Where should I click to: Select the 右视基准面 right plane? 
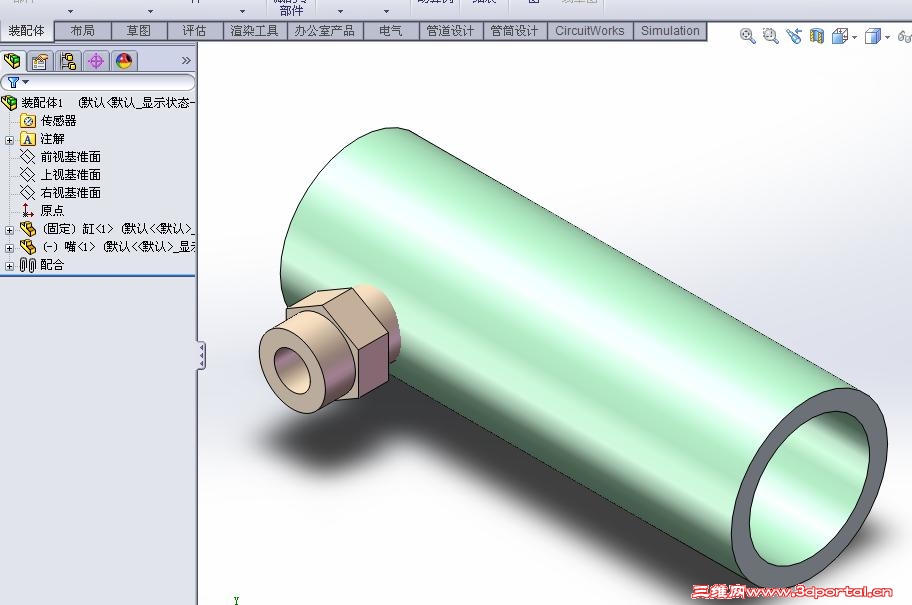[x=70, y=193]
